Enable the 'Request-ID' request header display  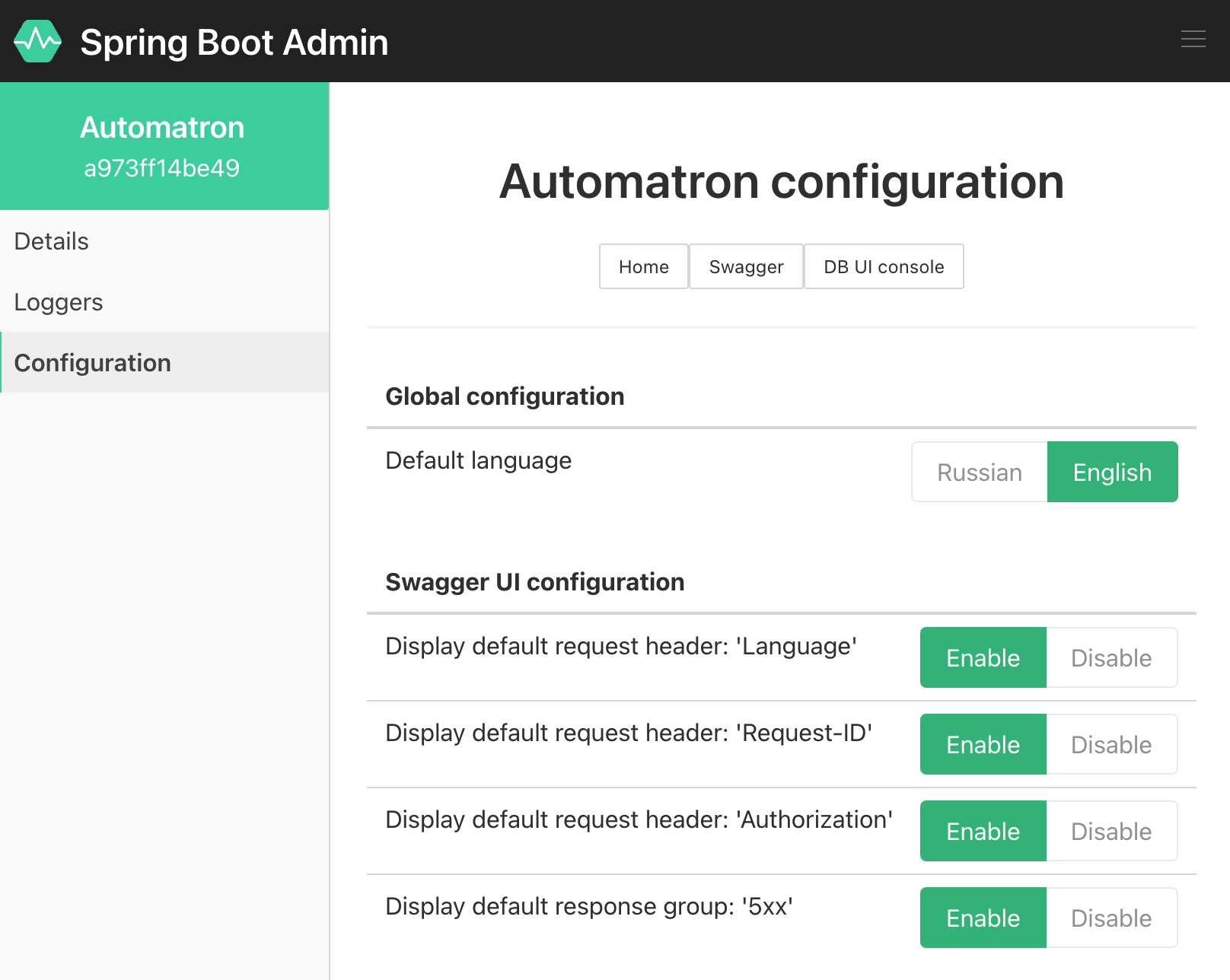tap(983, 744)
